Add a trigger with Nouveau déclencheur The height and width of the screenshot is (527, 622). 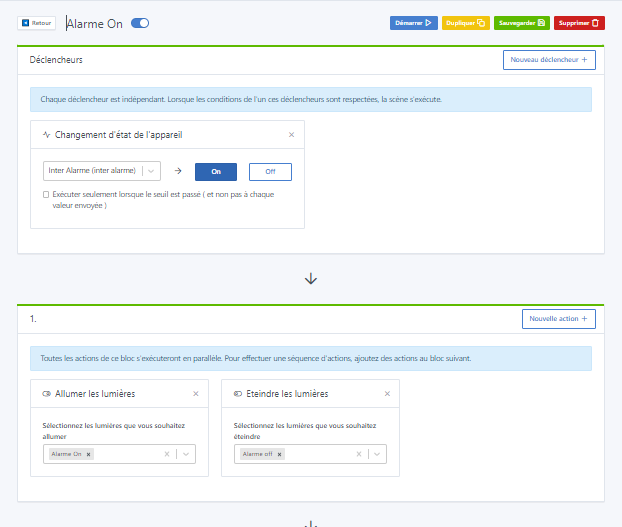(549, 60)
